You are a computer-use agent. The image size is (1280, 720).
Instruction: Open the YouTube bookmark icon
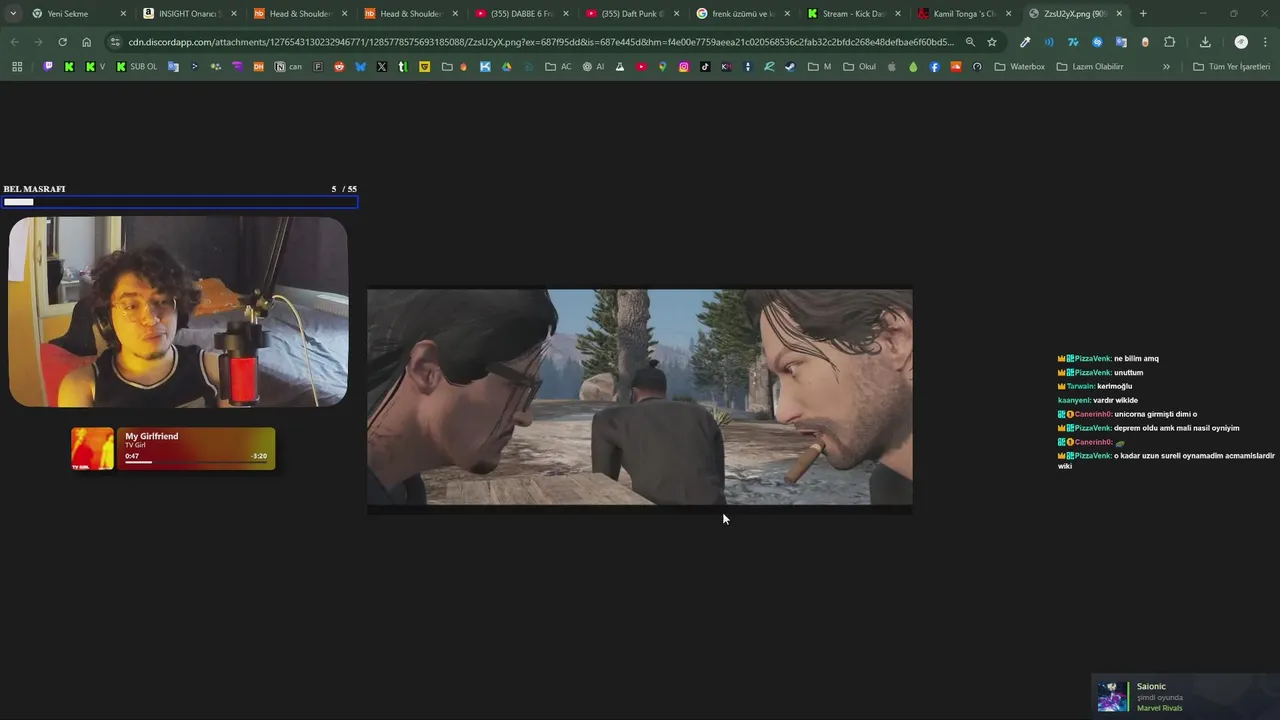coord(641,67)
